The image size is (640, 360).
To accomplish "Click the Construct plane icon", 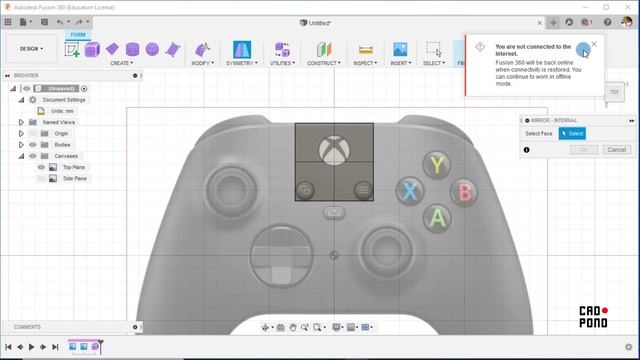I will tap(324, 50).
